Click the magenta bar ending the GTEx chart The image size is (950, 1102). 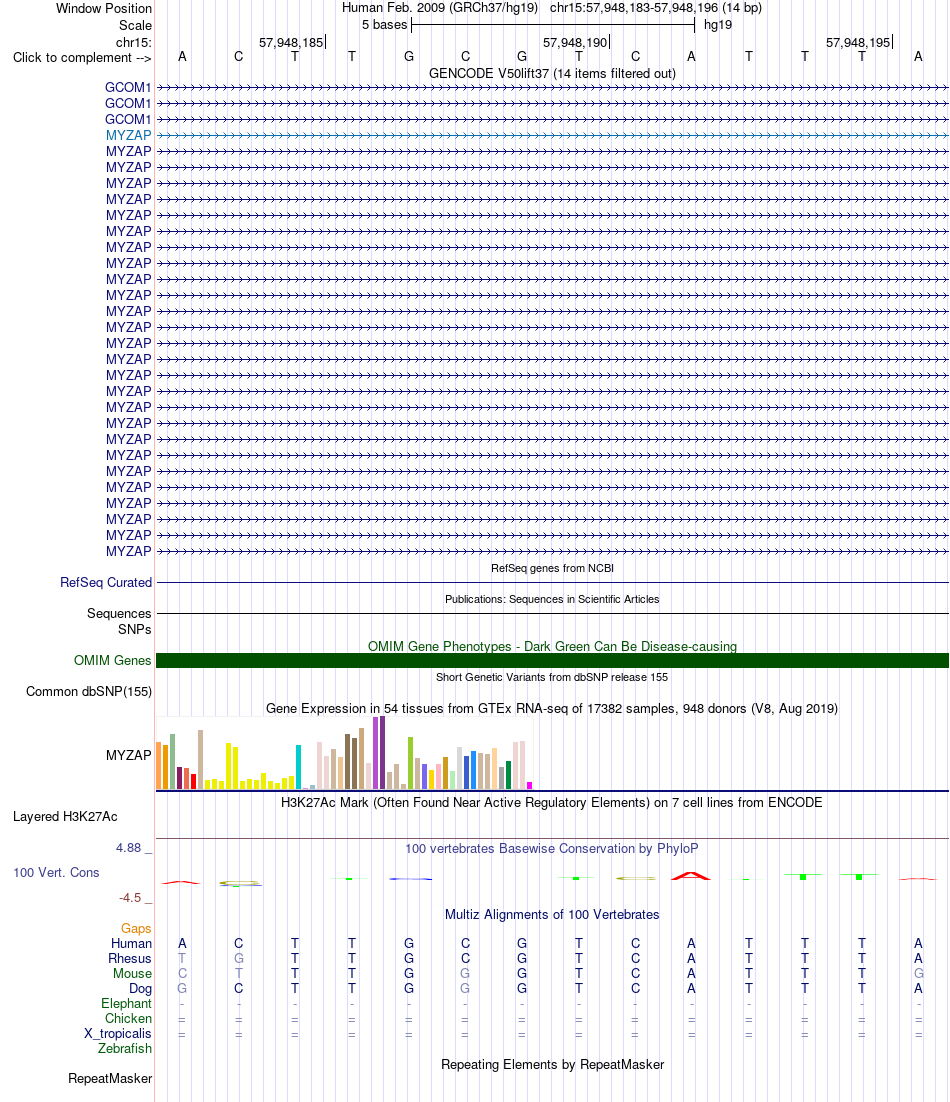click(530, 785)
